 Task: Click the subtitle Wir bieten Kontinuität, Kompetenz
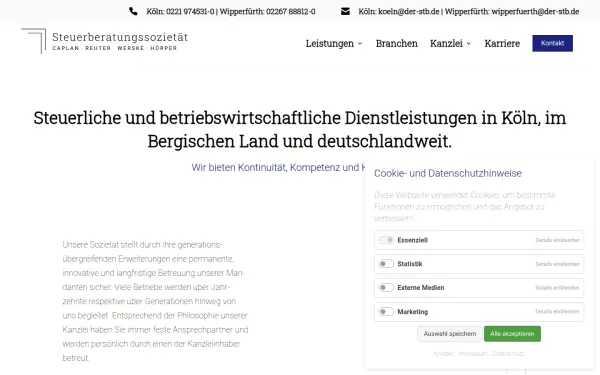(278, 168)
